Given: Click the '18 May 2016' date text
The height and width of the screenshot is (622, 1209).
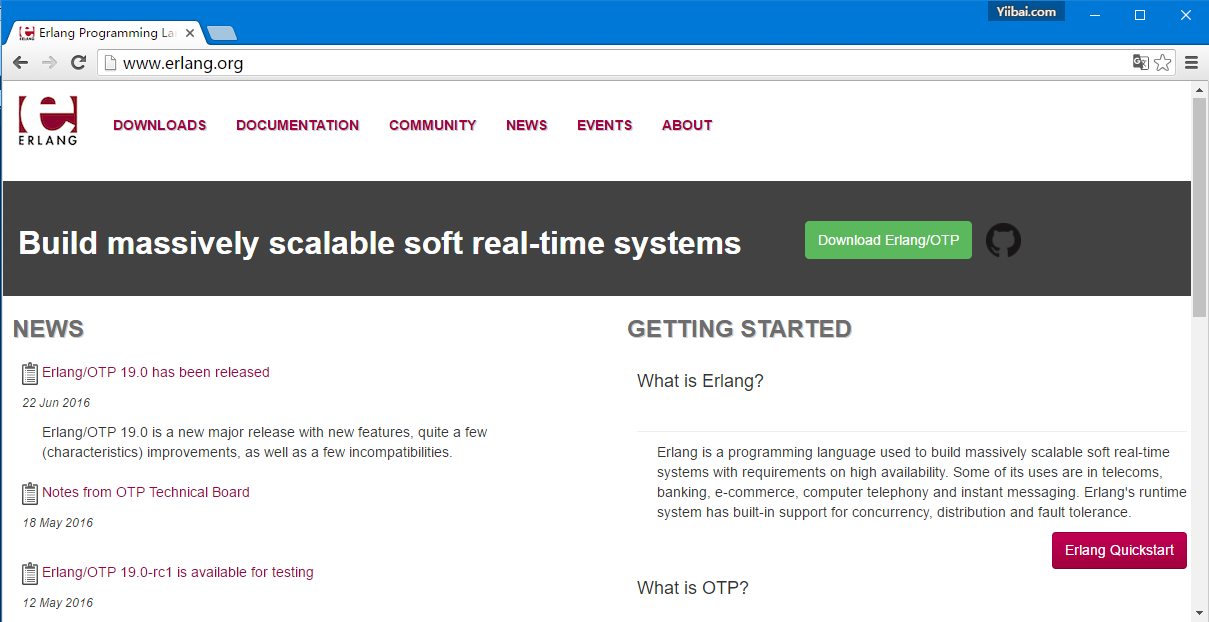Looking at the screenshot, I should click(x=57, y=523).
